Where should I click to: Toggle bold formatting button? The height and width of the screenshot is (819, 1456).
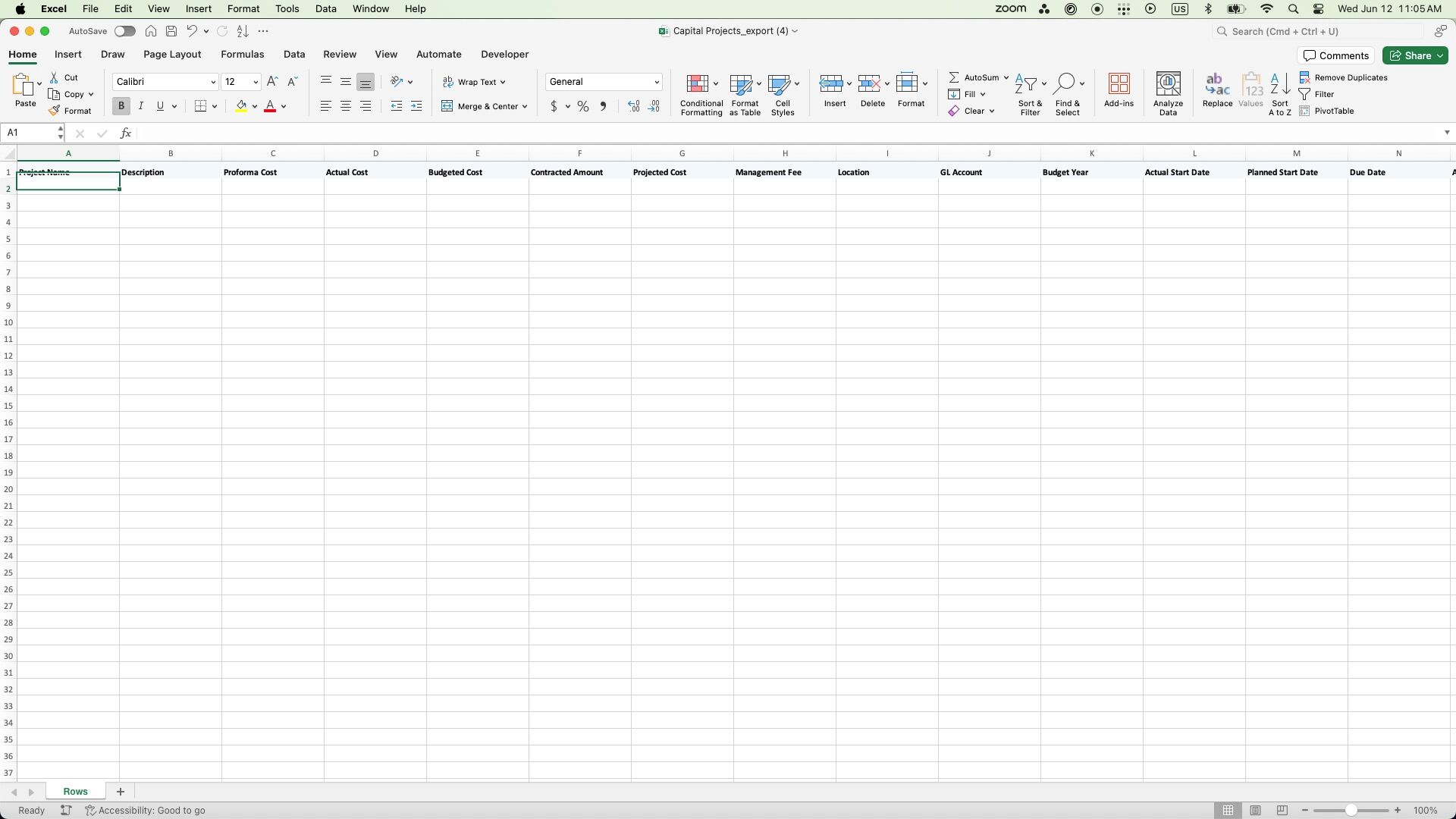(121, 106)
